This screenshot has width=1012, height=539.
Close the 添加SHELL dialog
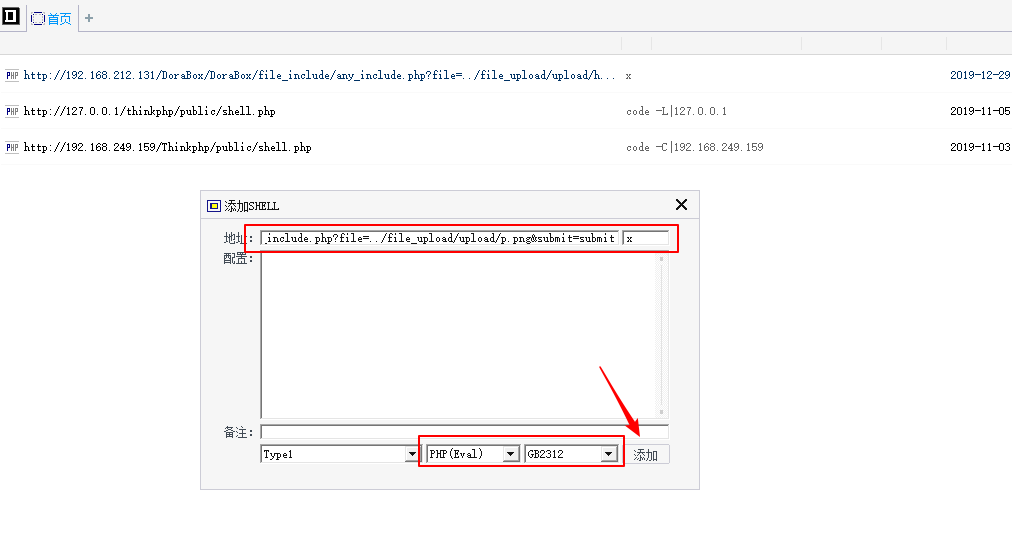pos(681,205)
